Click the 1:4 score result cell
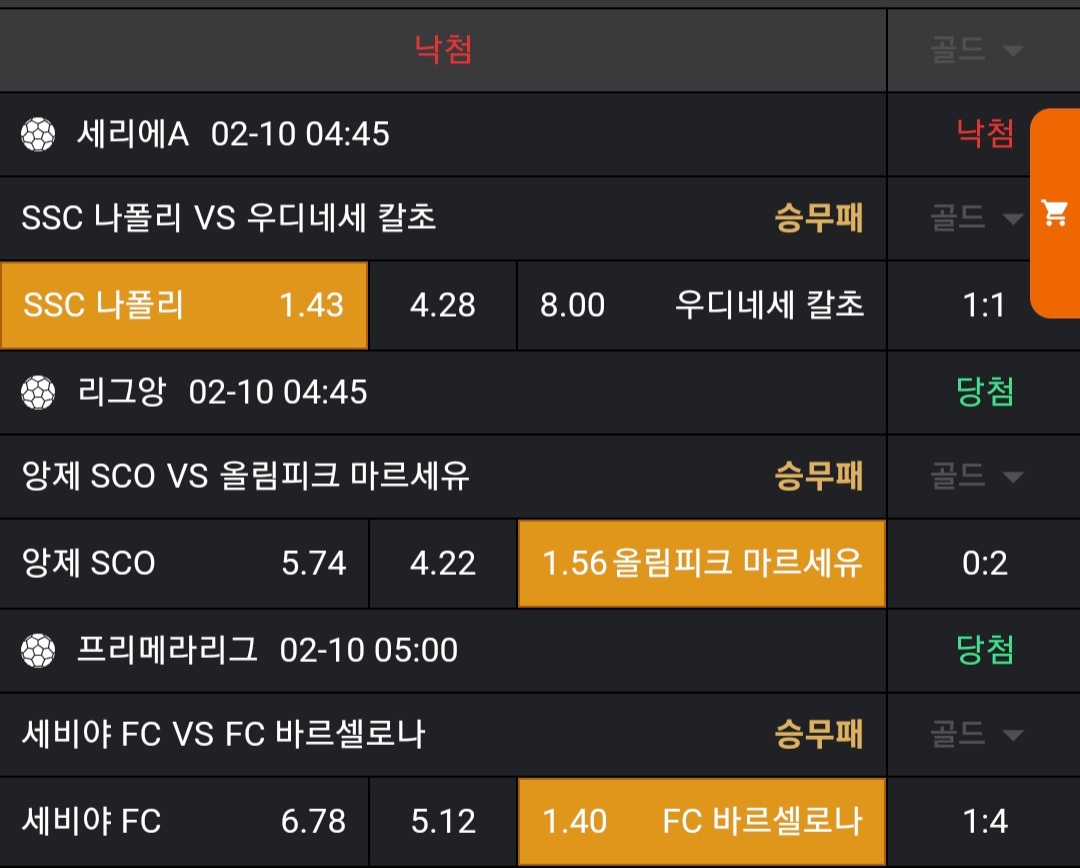 [x=984, y=822]
